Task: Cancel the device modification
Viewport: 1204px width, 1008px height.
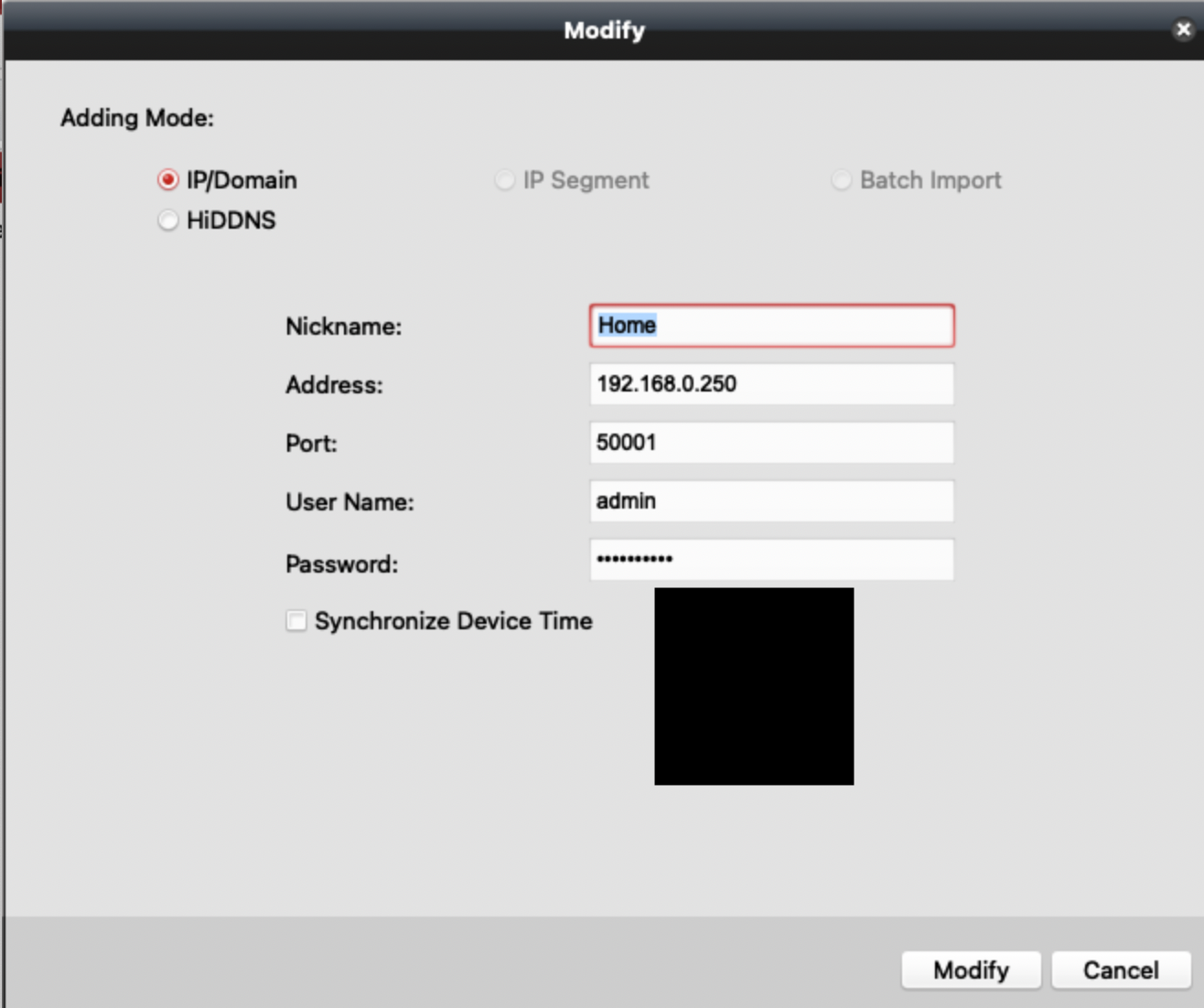Action: 1120,970
